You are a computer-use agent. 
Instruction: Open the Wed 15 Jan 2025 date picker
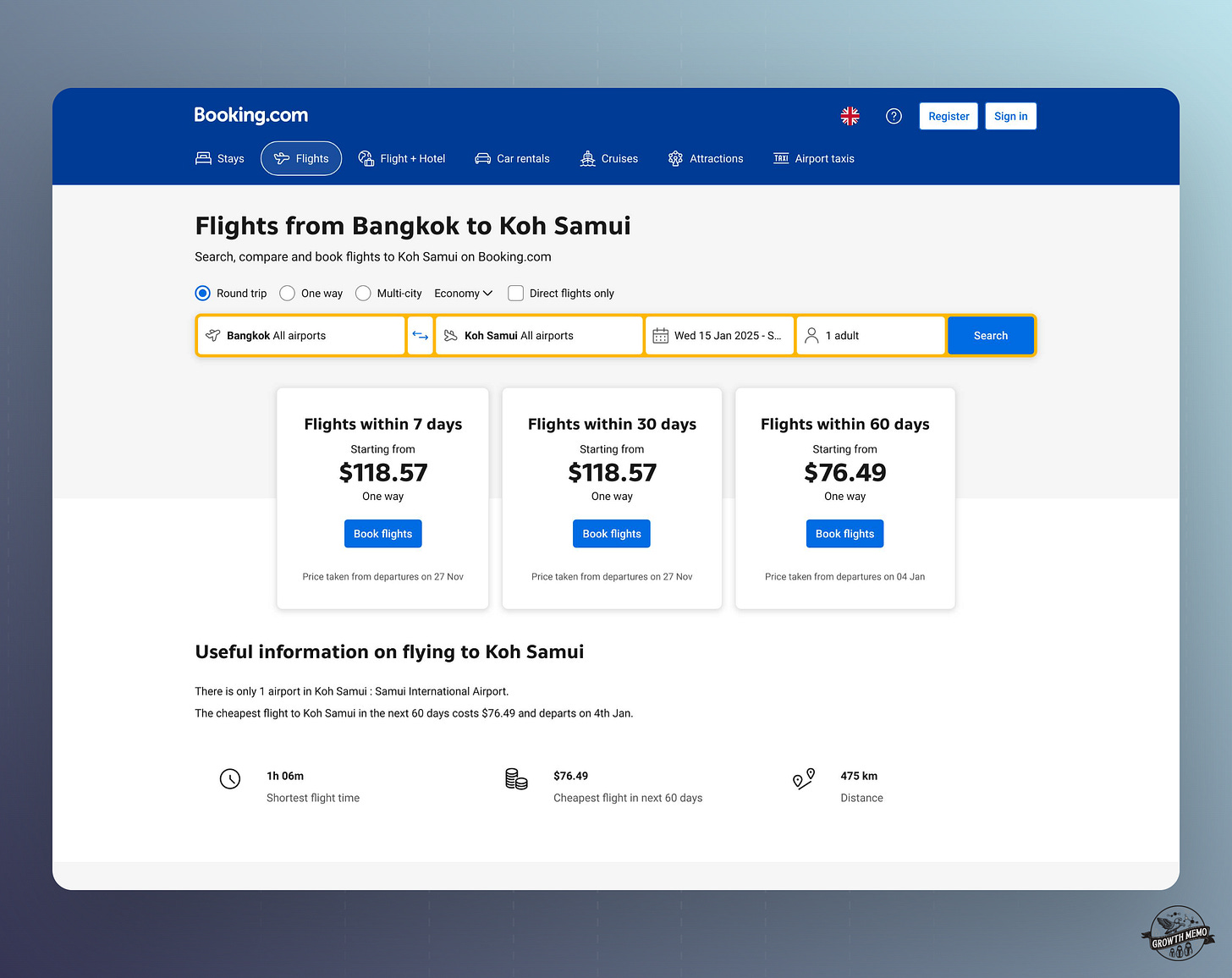click(719, 335)
